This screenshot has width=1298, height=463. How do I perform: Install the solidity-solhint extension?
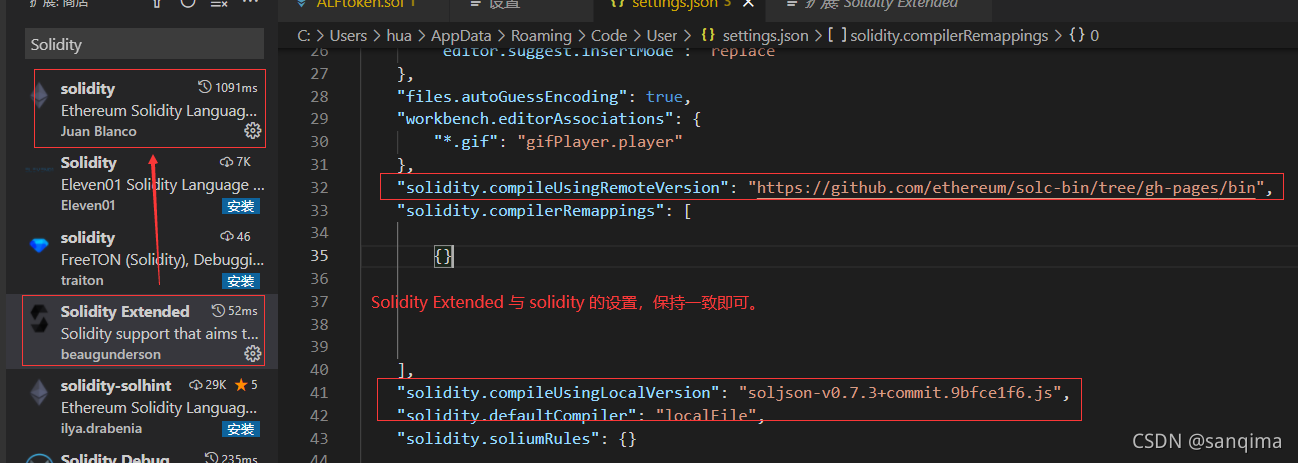click(x=240, y=429)
